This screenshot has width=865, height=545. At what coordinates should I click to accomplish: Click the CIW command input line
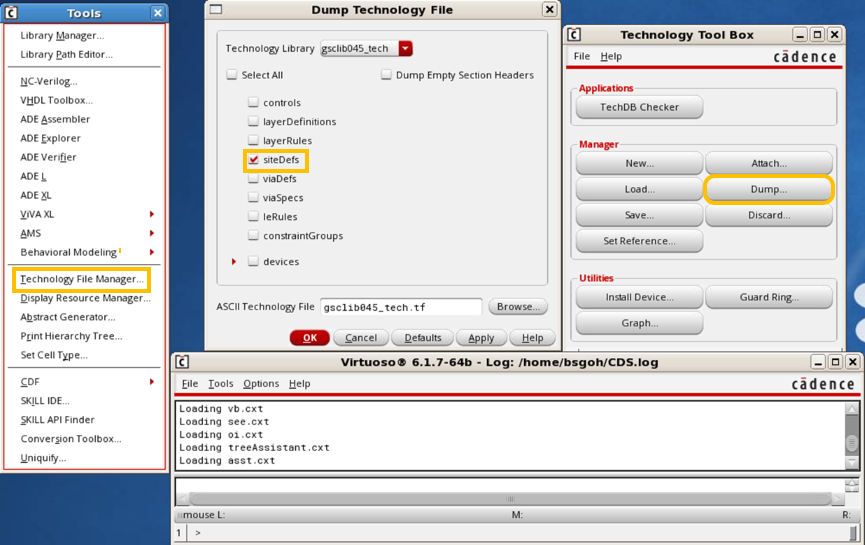click(x=519, y=533)
